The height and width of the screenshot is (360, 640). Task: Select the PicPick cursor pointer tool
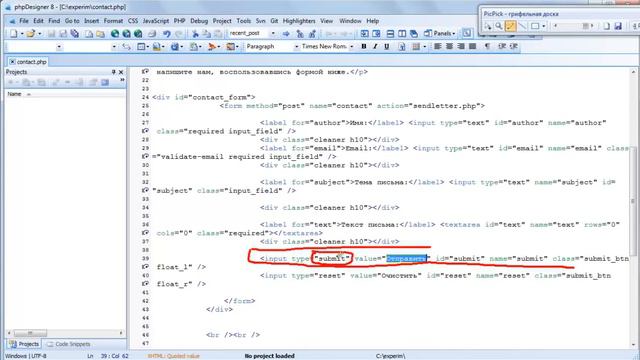[x=488, y=26]
